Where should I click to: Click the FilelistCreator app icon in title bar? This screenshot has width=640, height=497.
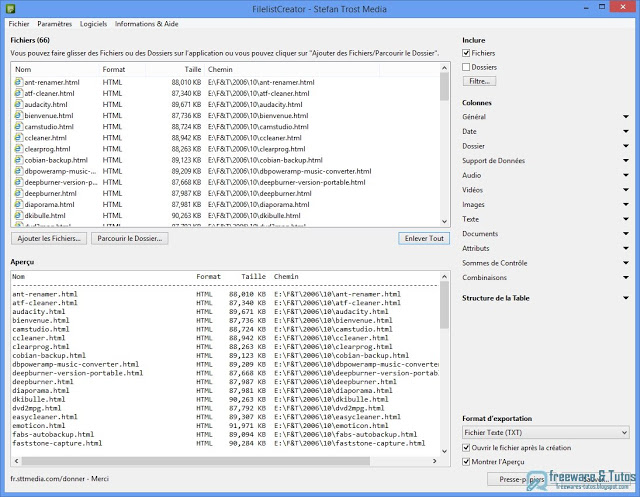pos(9,6)
